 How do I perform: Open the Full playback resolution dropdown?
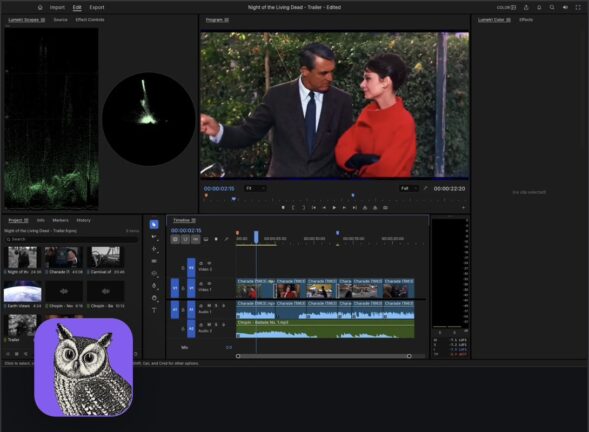point(409,188)
